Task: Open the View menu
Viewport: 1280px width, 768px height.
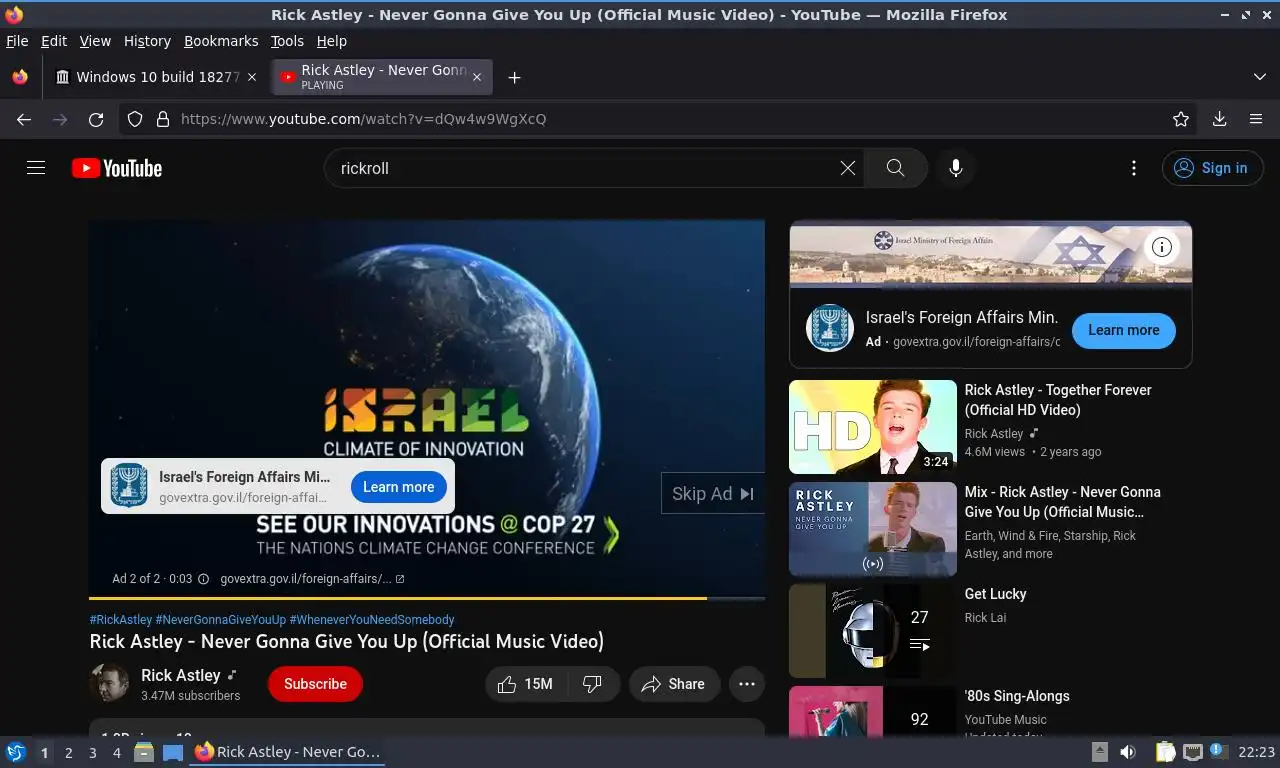Action: (95, 41)
